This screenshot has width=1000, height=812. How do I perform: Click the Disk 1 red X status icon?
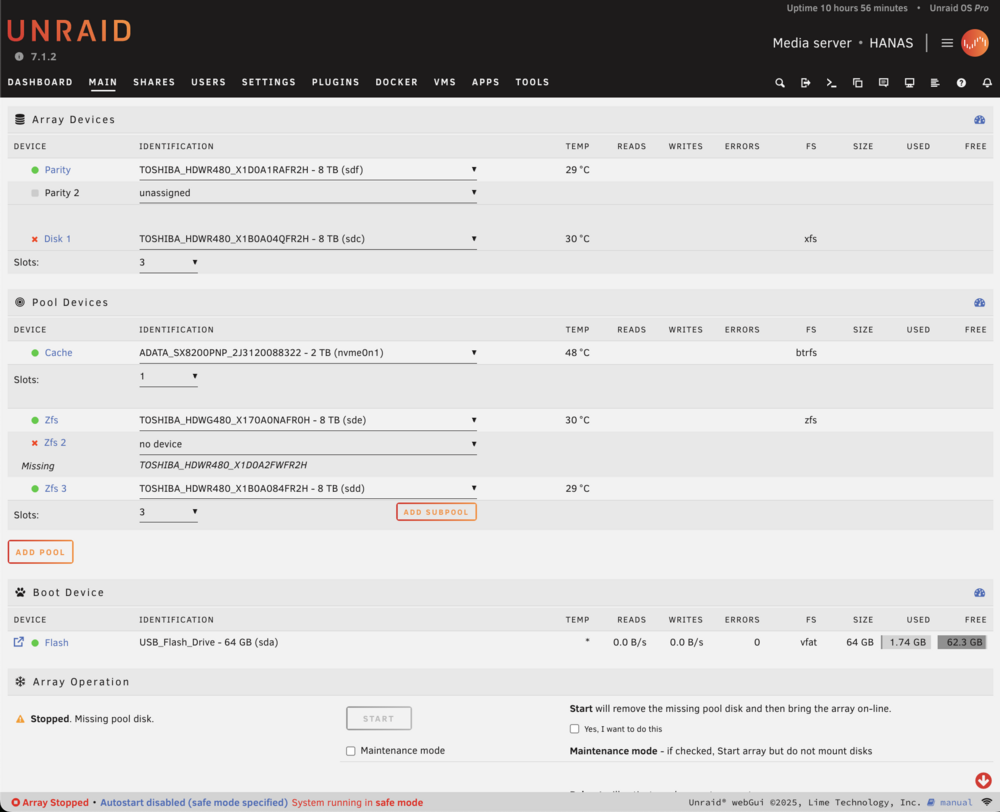click(34, 239)
